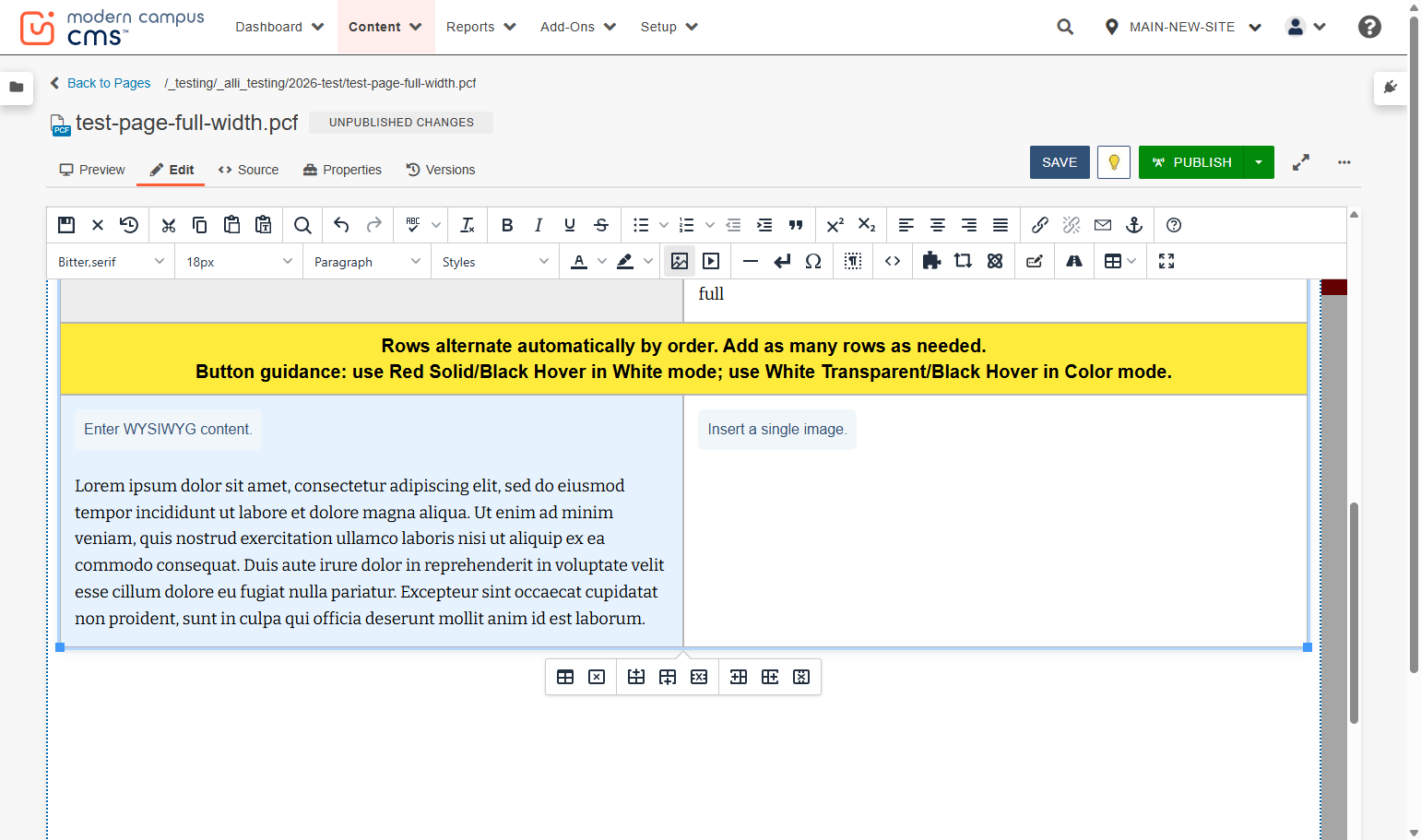Insert a mailto link with the envelope icon
Image resolution: width=1421 pixels, height=840 pixels.
[x=1103, y=225]
